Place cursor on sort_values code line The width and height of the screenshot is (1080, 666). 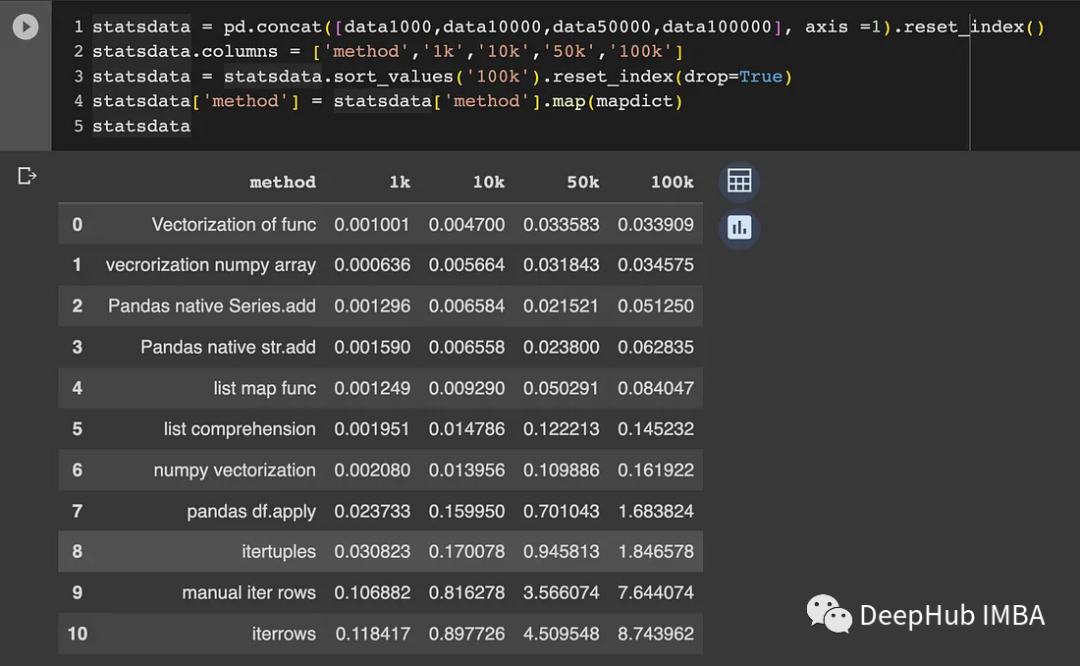pyautogui.click(x=442, y=76)
